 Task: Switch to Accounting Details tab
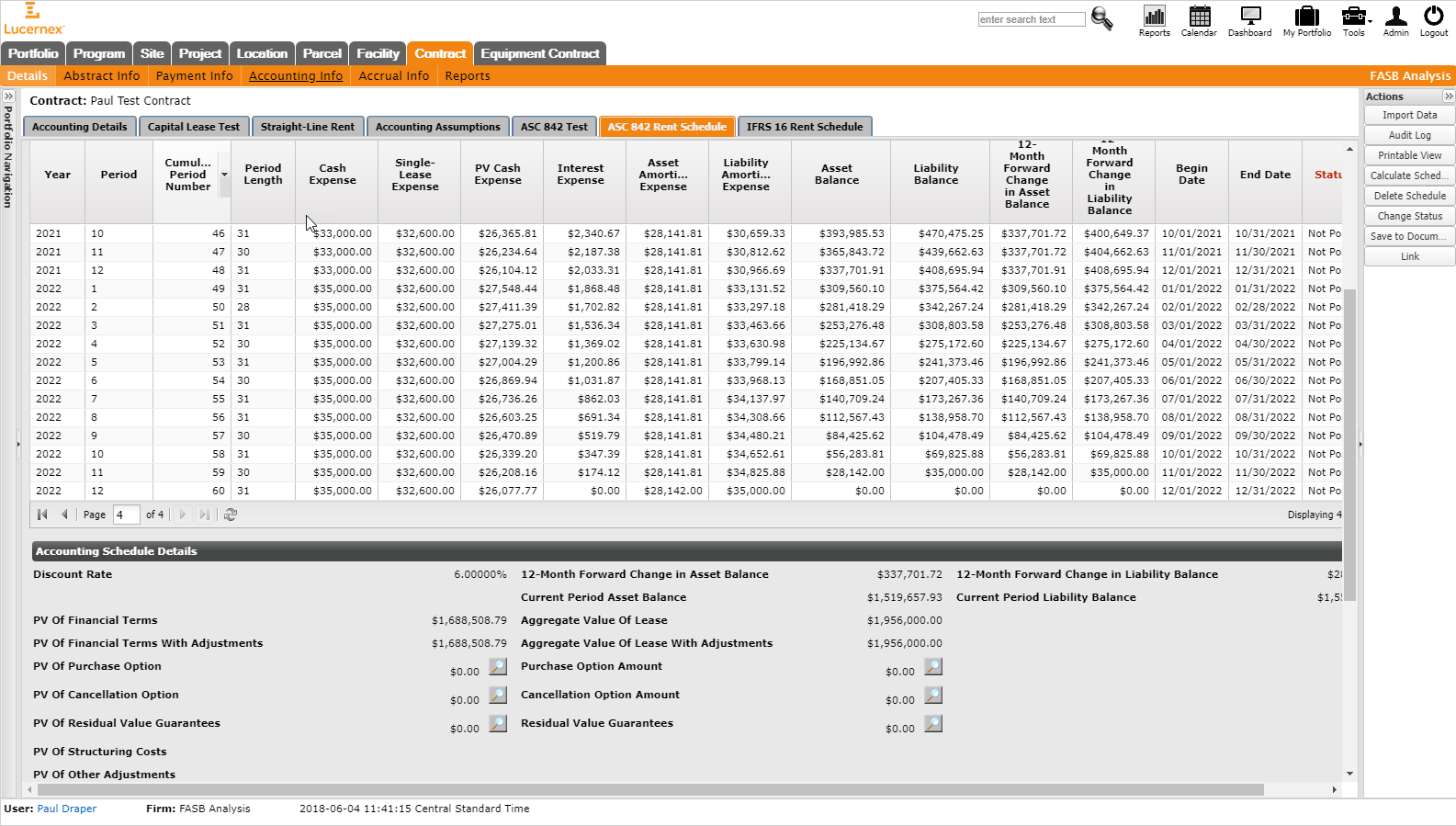point(80,127)
